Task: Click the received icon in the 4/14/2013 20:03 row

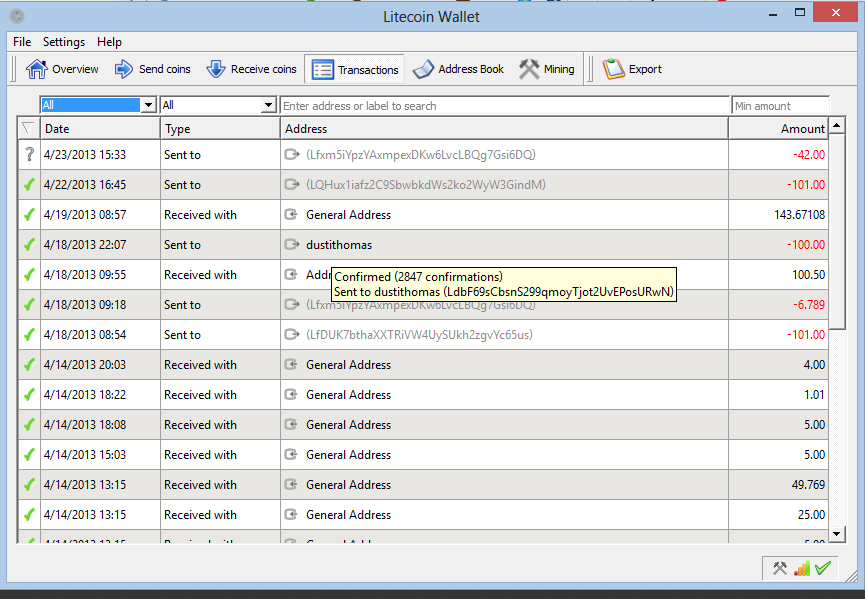Action: [x=291, y=365]
